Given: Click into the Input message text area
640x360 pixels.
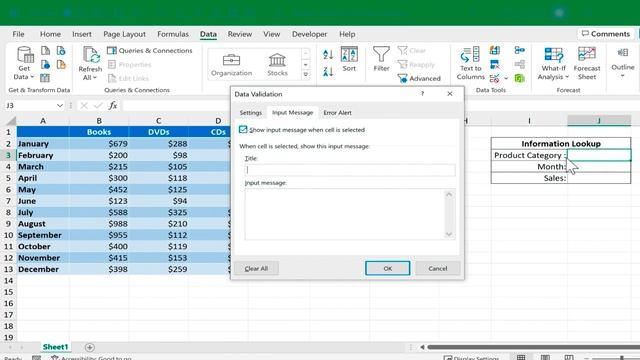Looking at the screenshot, I should point(345,214).
